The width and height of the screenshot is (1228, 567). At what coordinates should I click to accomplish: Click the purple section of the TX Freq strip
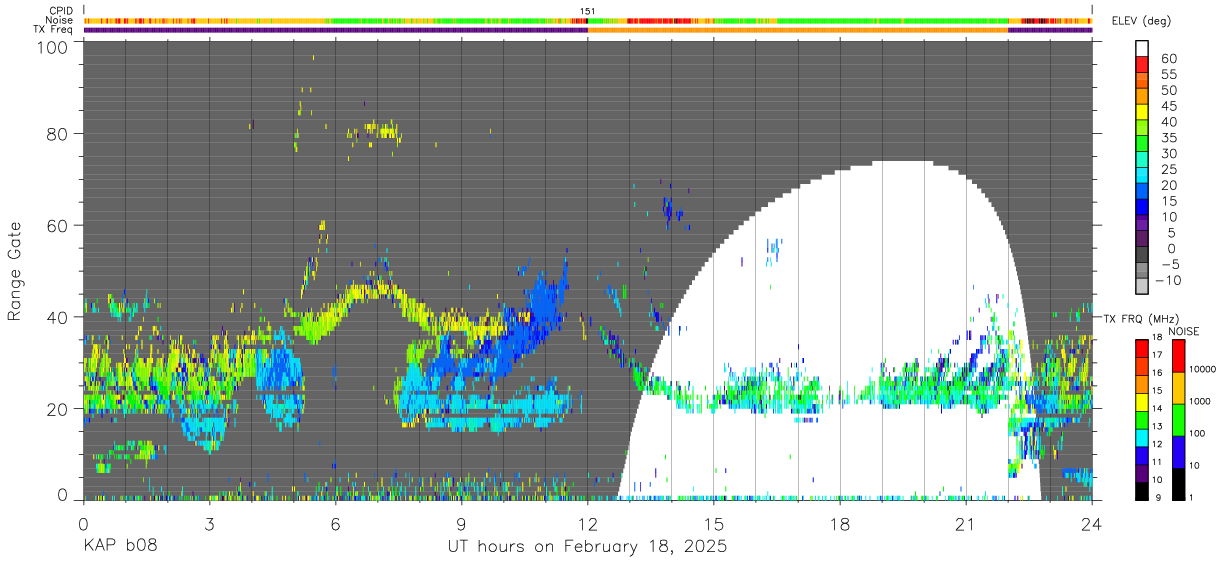[335, 30]
